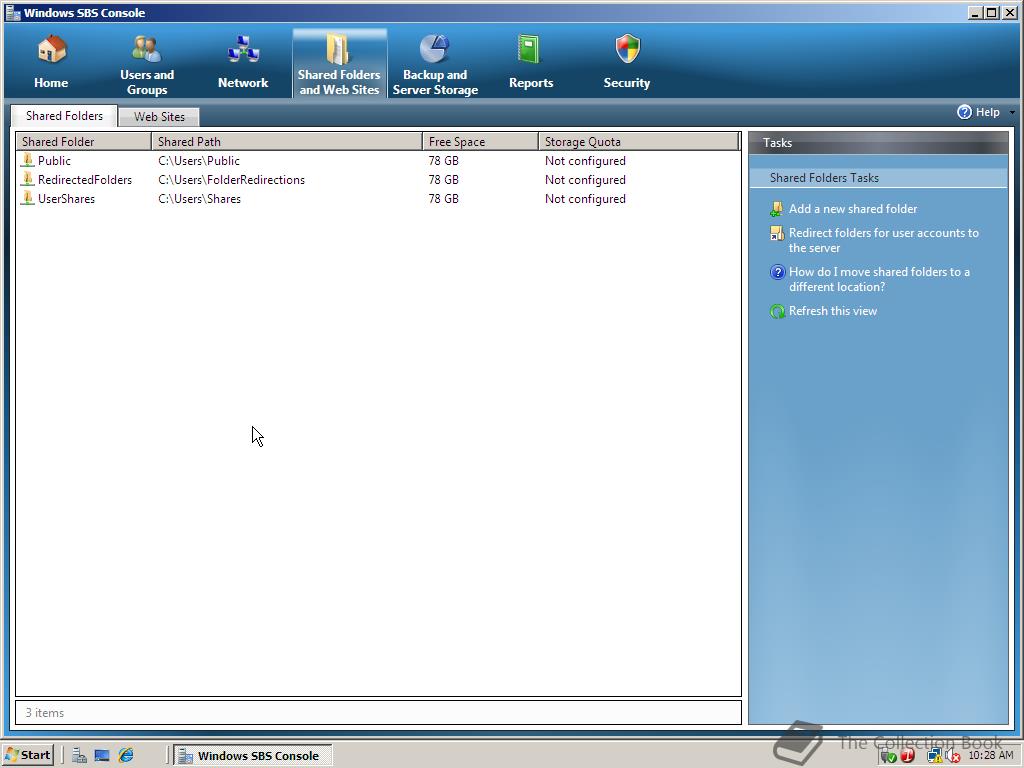Sort by Free Space column header

coord(481,142)
